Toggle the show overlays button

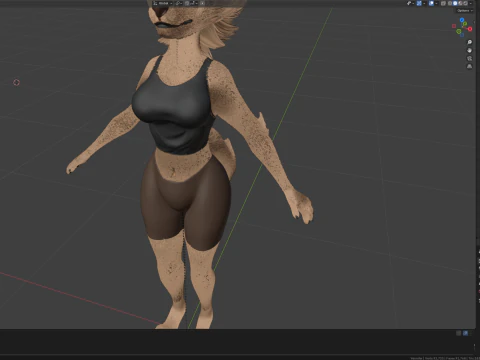(x=431, y=3)
